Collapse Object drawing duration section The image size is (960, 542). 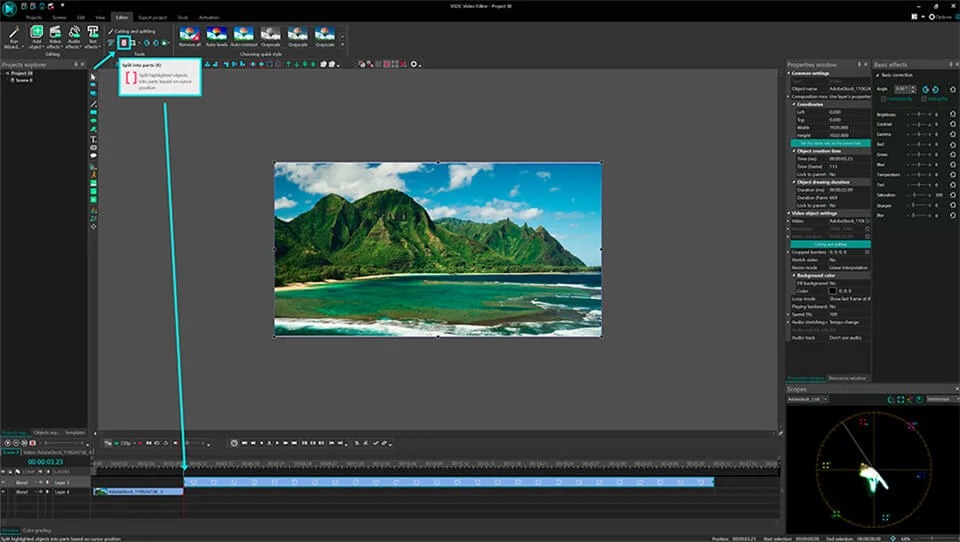click(x=794, y=182)
